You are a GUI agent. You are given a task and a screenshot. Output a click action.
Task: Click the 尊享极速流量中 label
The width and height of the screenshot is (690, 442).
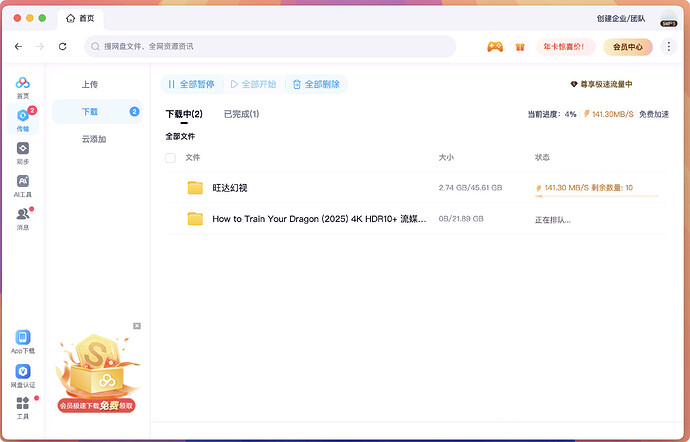point(602,84)
